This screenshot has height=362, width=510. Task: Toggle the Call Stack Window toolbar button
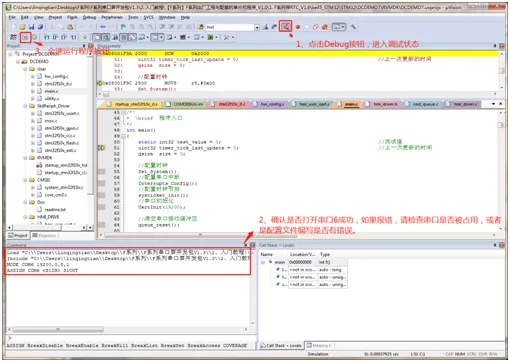pos(133,37)
